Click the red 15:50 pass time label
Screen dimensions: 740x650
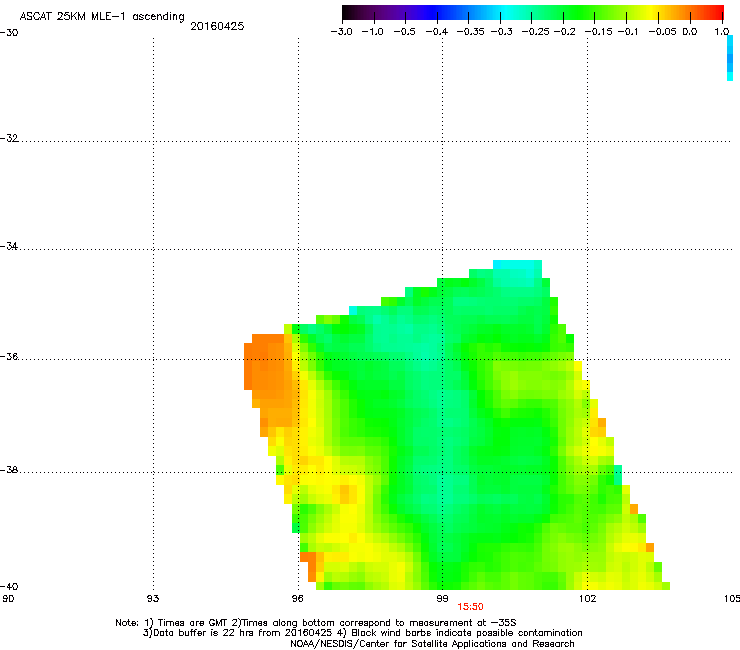coord(471,607)
